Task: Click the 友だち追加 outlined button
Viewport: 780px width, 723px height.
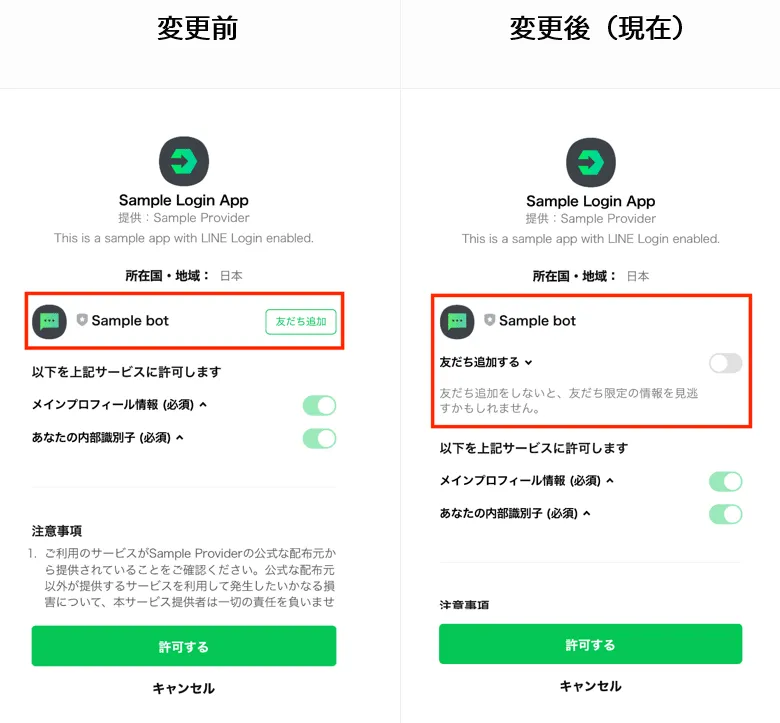Action: [301, 321]
